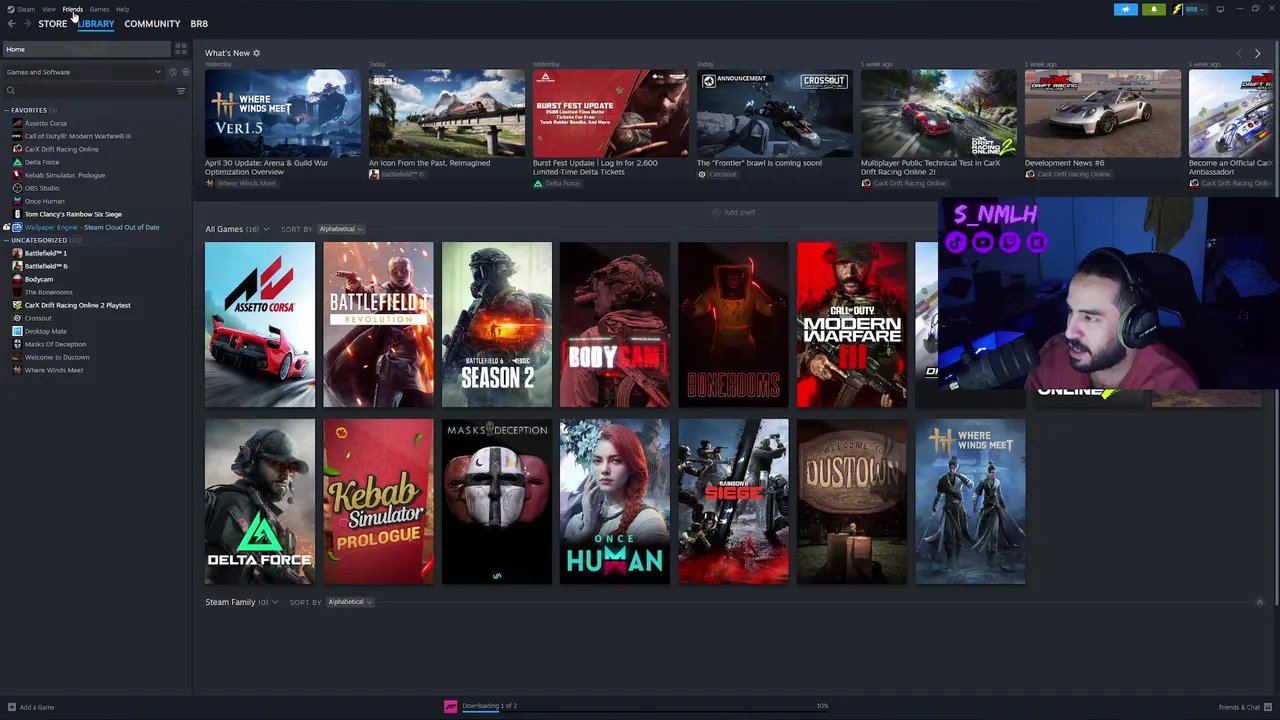The width and height of the screenshot is (1280, 720).
Task: Collapse the FAVORITES category
Action: [6, 110]
